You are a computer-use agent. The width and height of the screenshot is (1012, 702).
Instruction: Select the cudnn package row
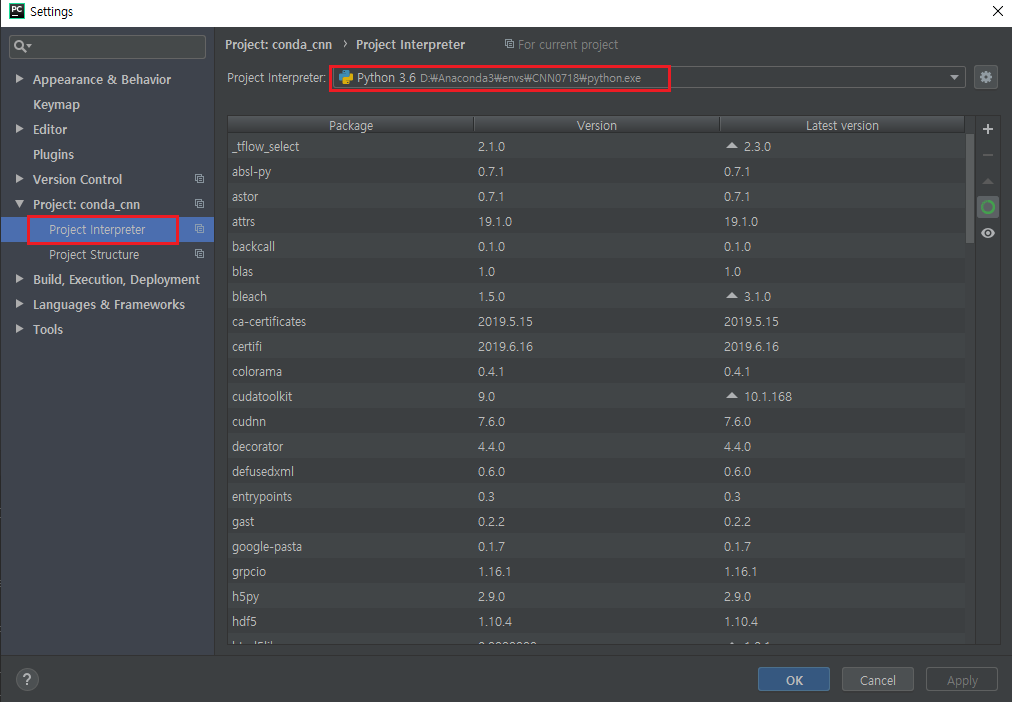click(x=596, y=421)
